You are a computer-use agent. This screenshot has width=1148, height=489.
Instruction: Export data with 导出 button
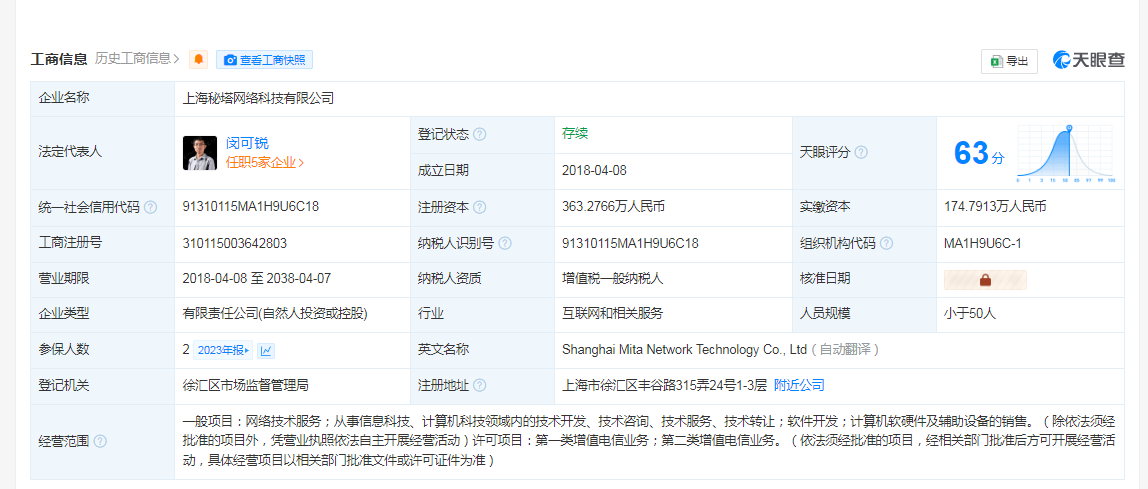click(x=1009, y=61)
